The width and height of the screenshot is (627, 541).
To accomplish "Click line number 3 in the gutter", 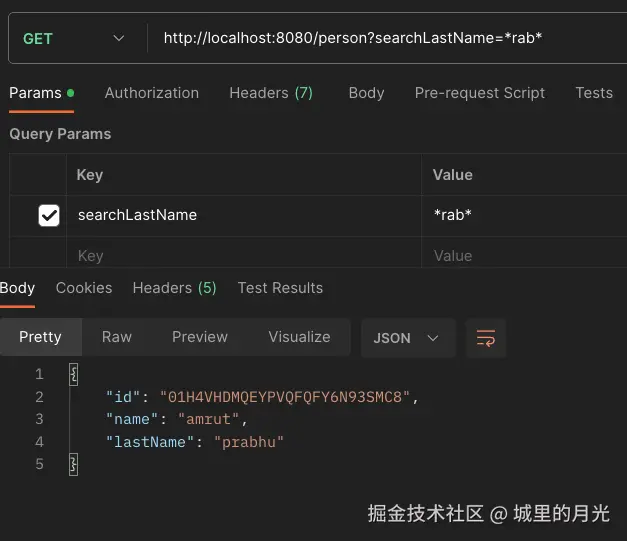I will coord(39,419).
